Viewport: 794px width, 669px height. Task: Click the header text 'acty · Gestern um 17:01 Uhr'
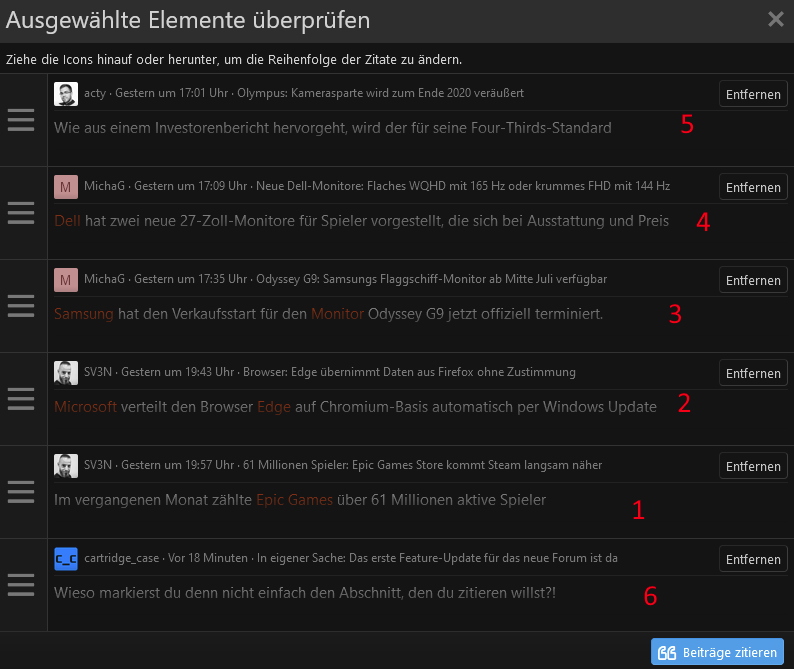click(x=156, y=93)
